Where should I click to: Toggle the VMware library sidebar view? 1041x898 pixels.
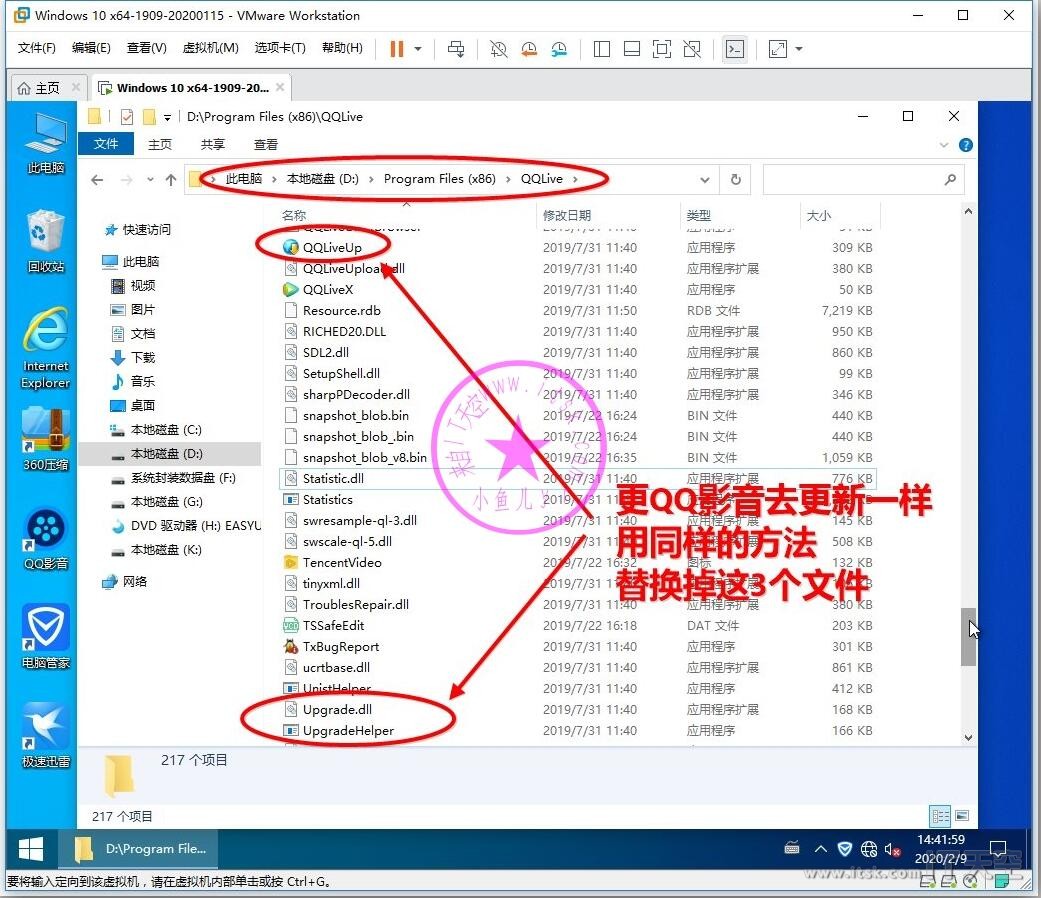(601, 48)
